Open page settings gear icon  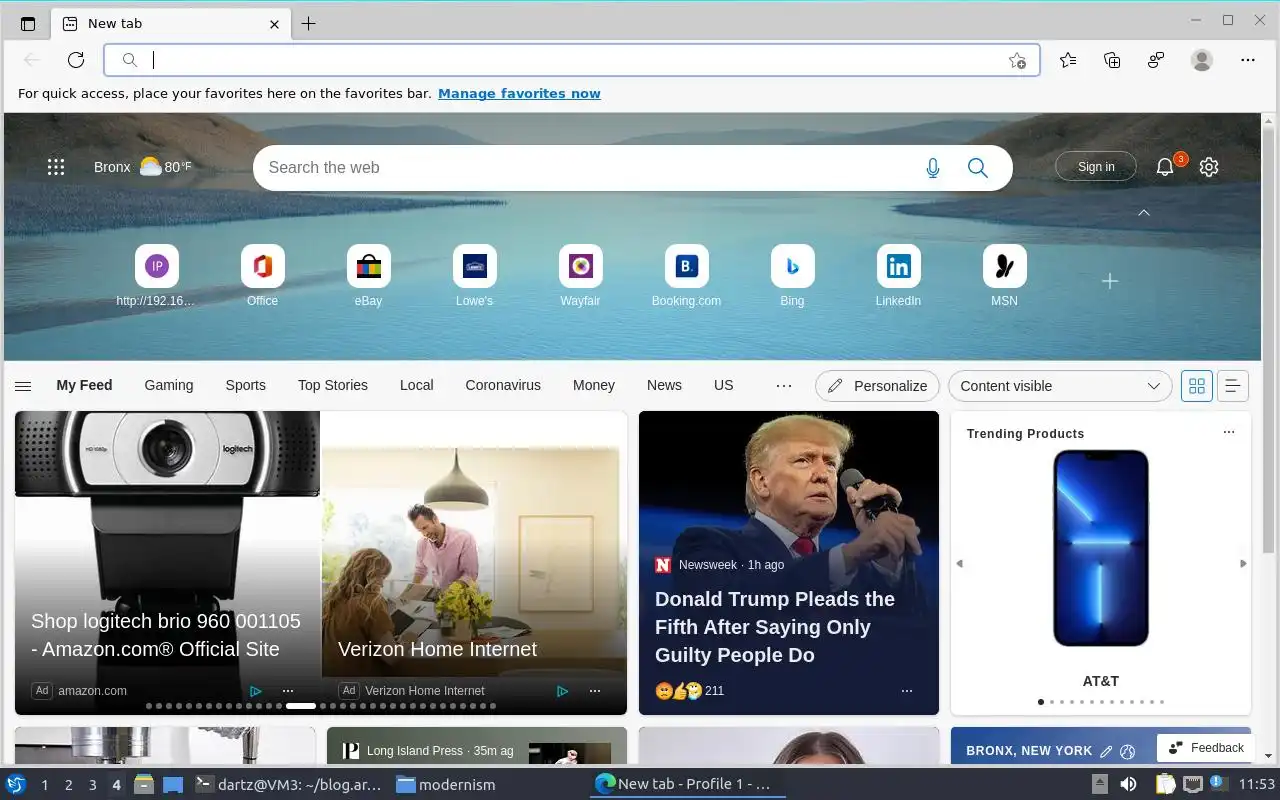1209,167
